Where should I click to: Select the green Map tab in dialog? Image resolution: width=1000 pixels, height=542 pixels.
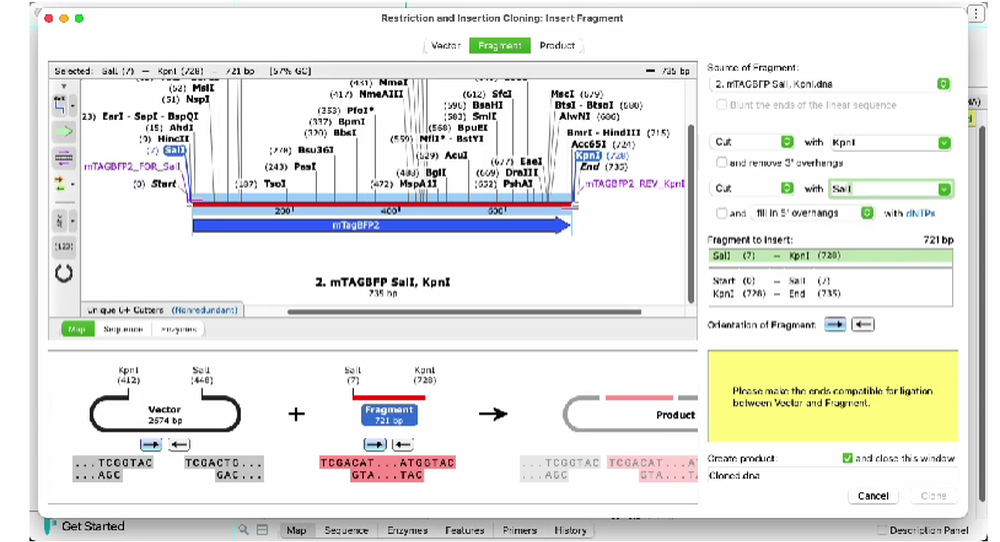click(x=77, y=329)
